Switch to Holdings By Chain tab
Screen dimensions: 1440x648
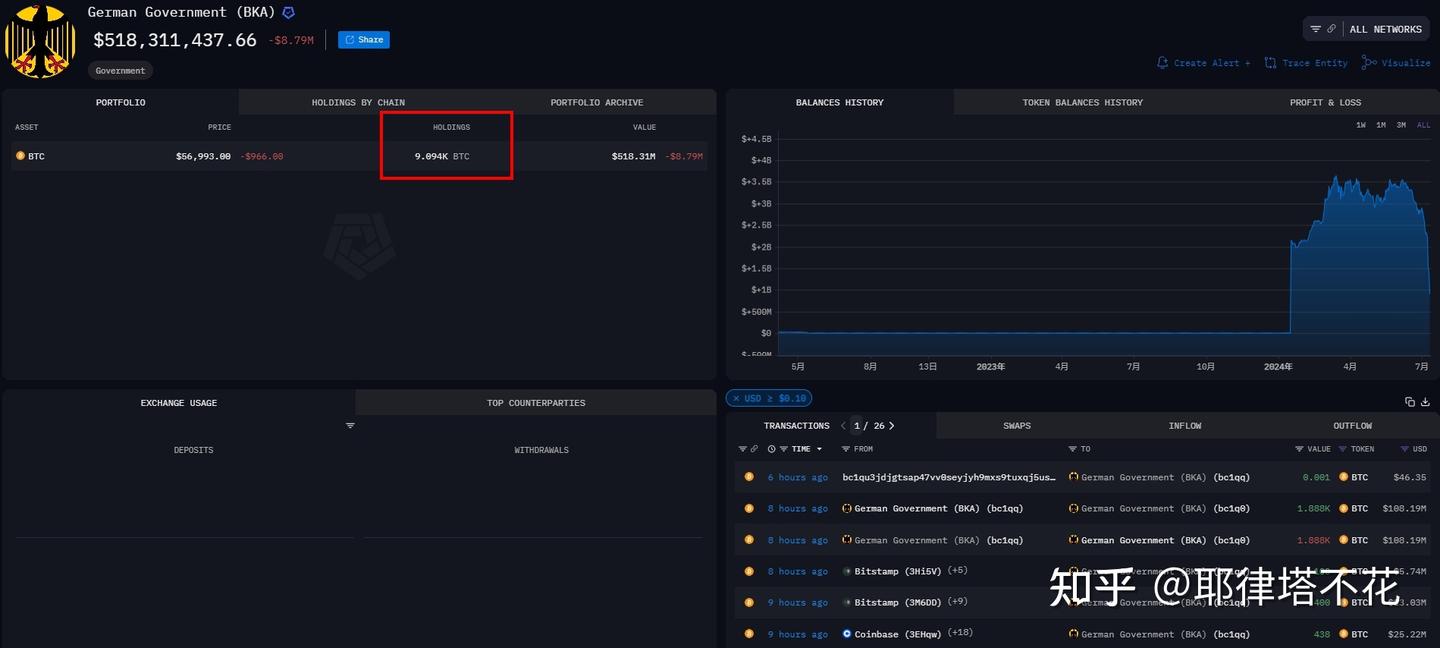358,102
